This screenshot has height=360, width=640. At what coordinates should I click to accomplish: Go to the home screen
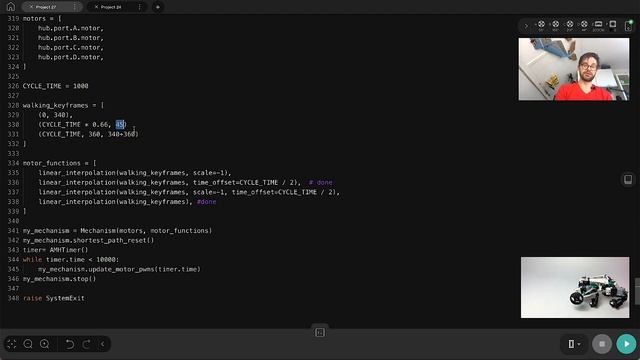11,7
